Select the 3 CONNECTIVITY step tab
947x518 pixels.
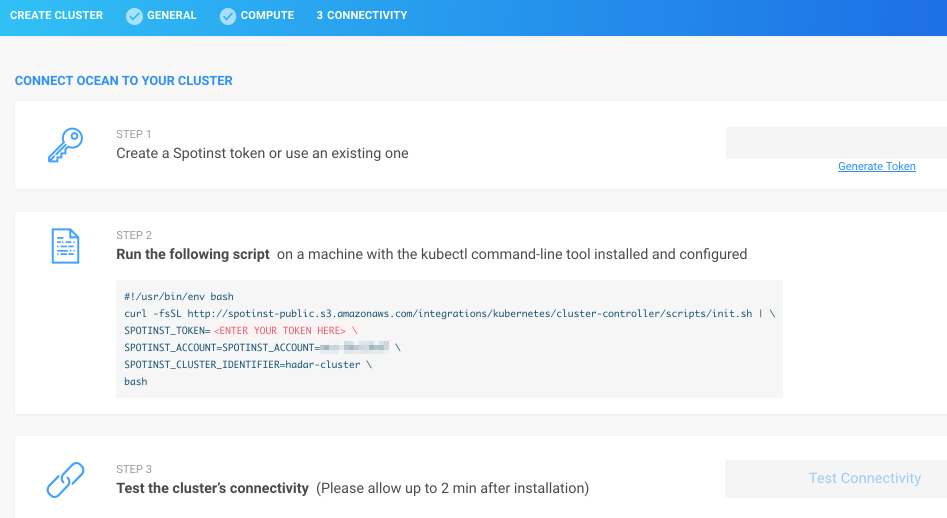click(361, 16)
